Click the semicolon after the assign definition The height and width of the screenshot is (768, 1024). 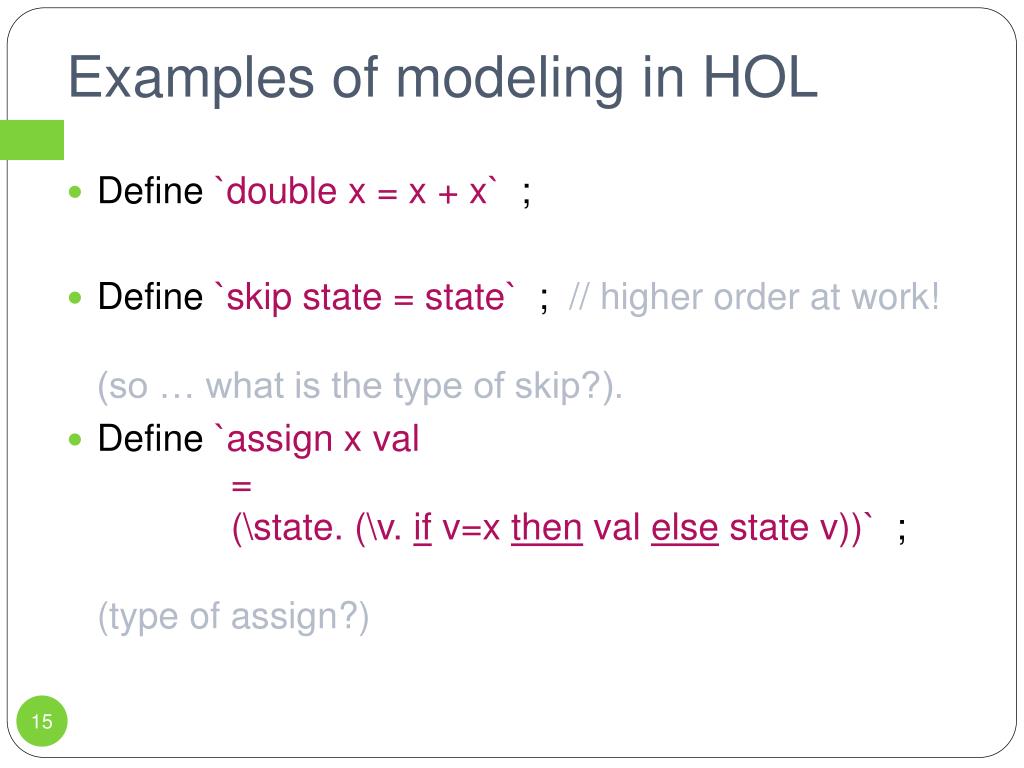(x=902, y=530)
